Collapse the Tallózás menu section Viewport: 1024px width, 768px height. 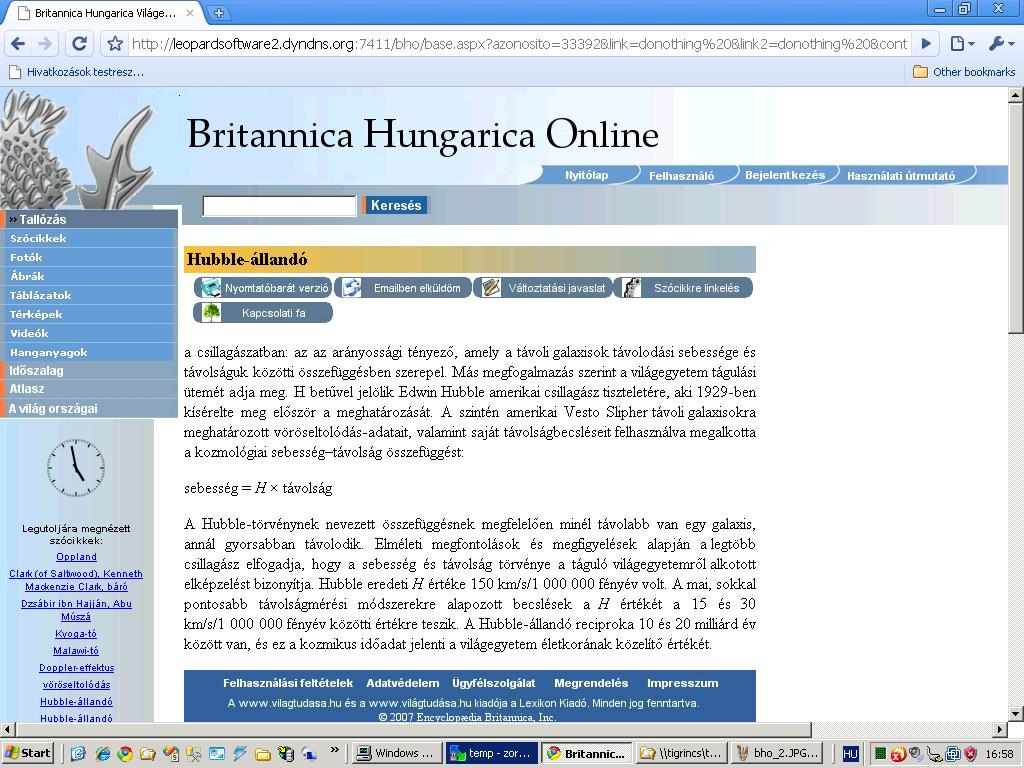coord(89,219)
